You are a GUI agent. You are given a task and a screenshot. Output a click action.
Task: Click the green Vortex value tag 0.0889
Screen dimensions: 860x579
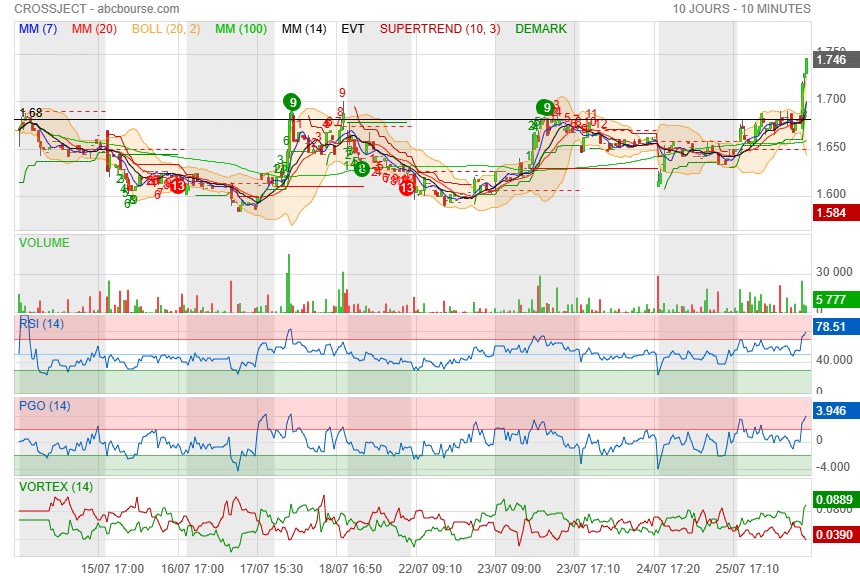coord(835,499)
